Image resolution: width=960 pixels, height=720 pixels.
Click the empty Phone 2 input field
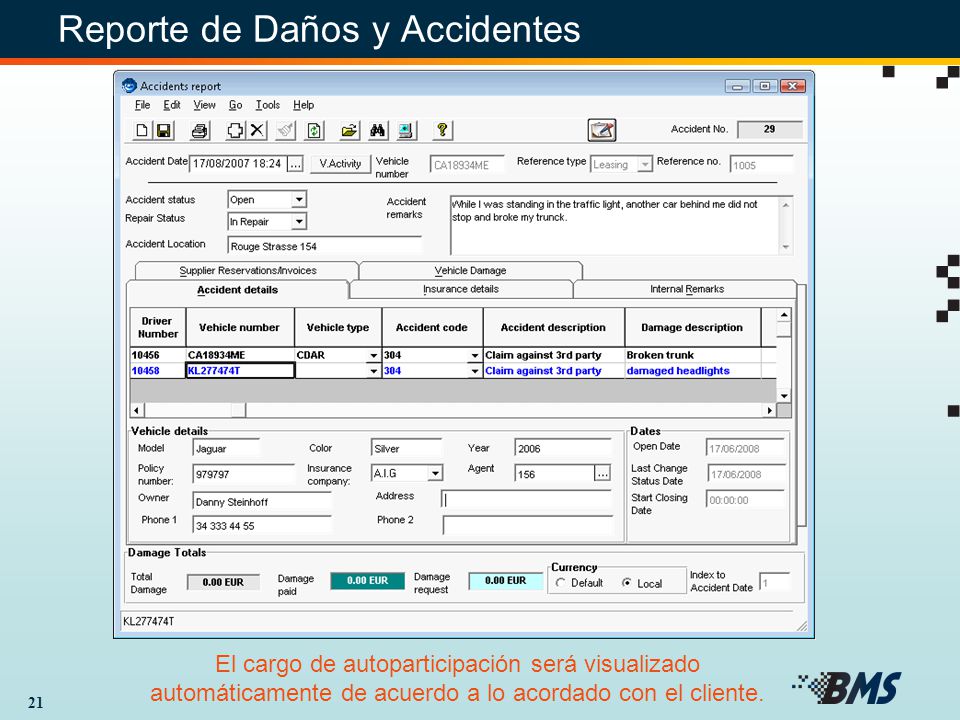527,525
